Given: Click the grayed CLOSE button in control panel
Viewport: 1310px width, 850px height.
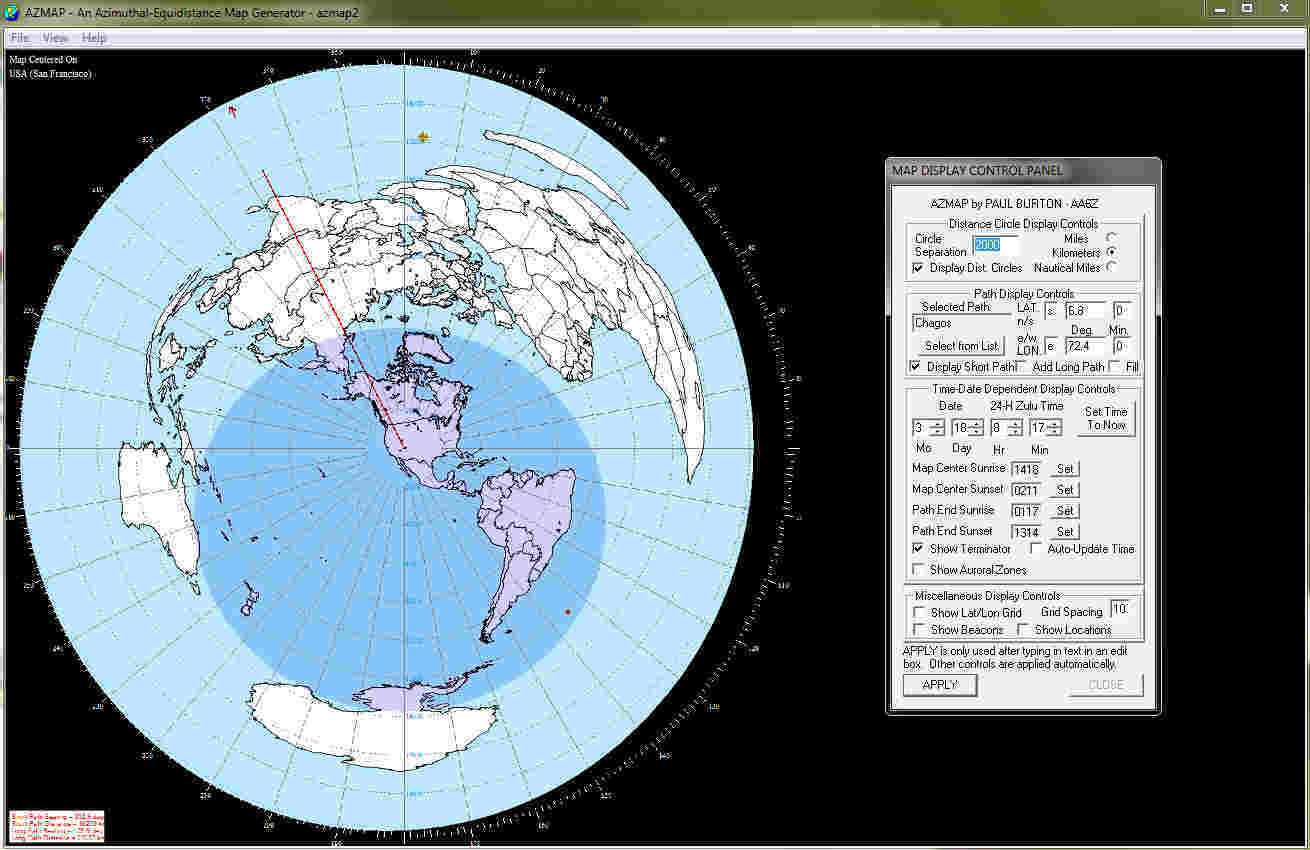Looking at the screenshot, I should tap(1106, 685).
